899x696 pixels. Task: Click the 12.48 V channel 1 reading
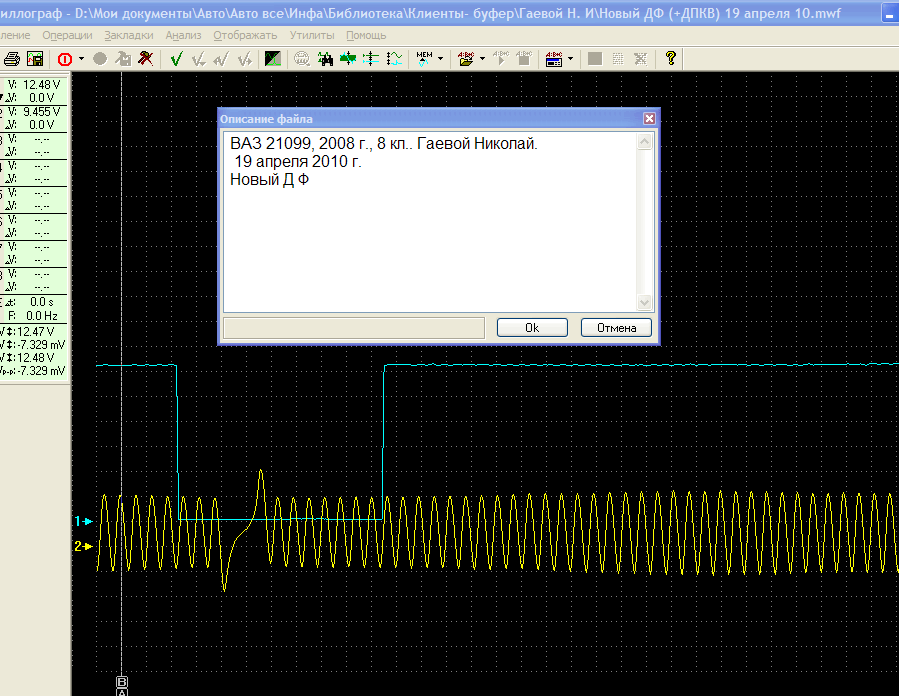pos(41,85)
